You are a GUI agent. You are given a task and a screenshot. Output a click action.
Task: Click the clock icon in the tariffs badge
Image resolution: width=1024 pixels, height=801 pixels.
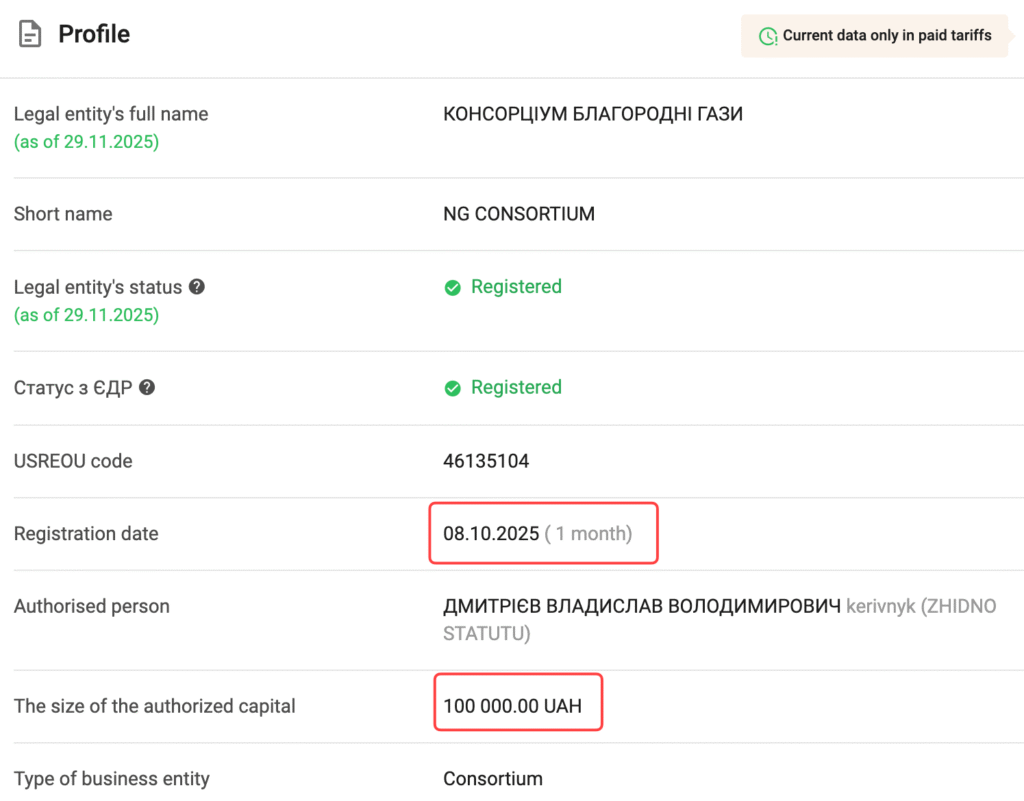(767, 36)
